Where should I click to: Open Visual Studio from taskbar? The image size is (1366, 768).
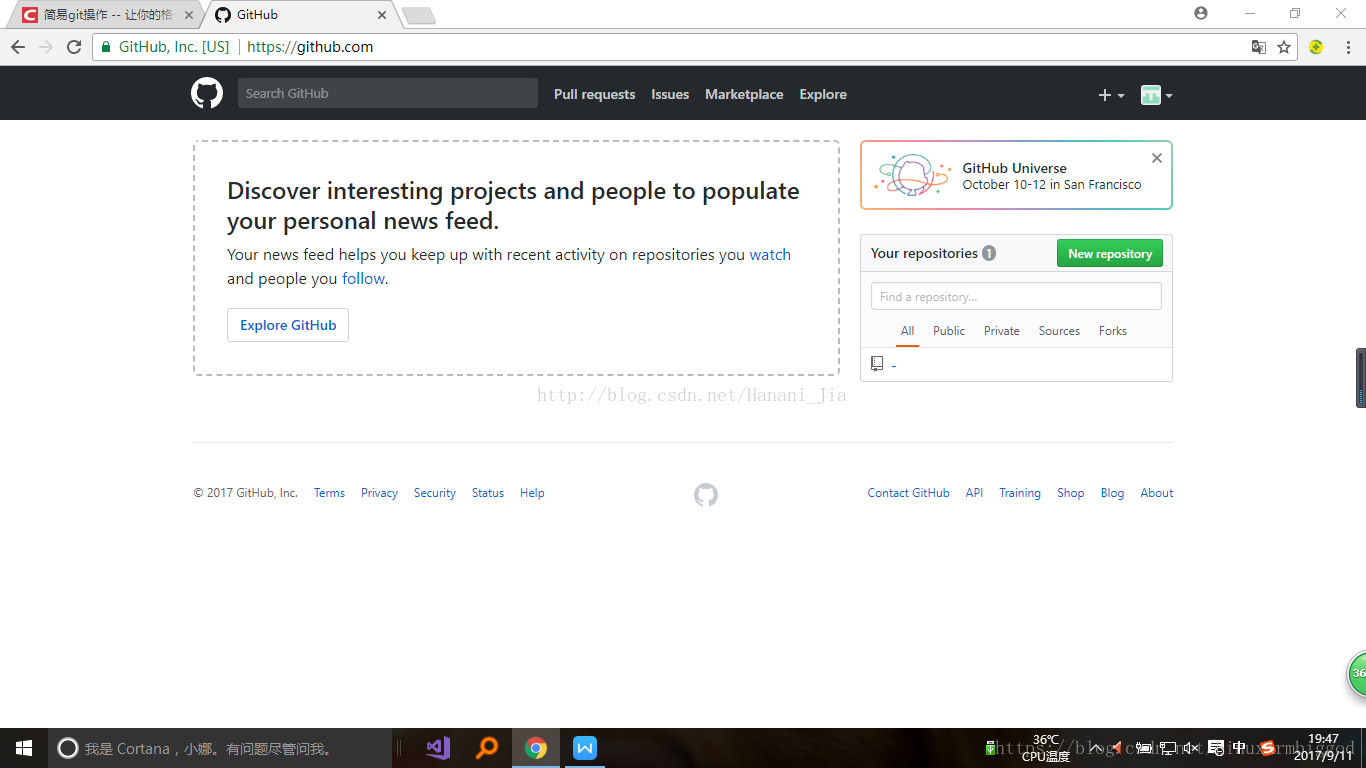click(438, 748)
